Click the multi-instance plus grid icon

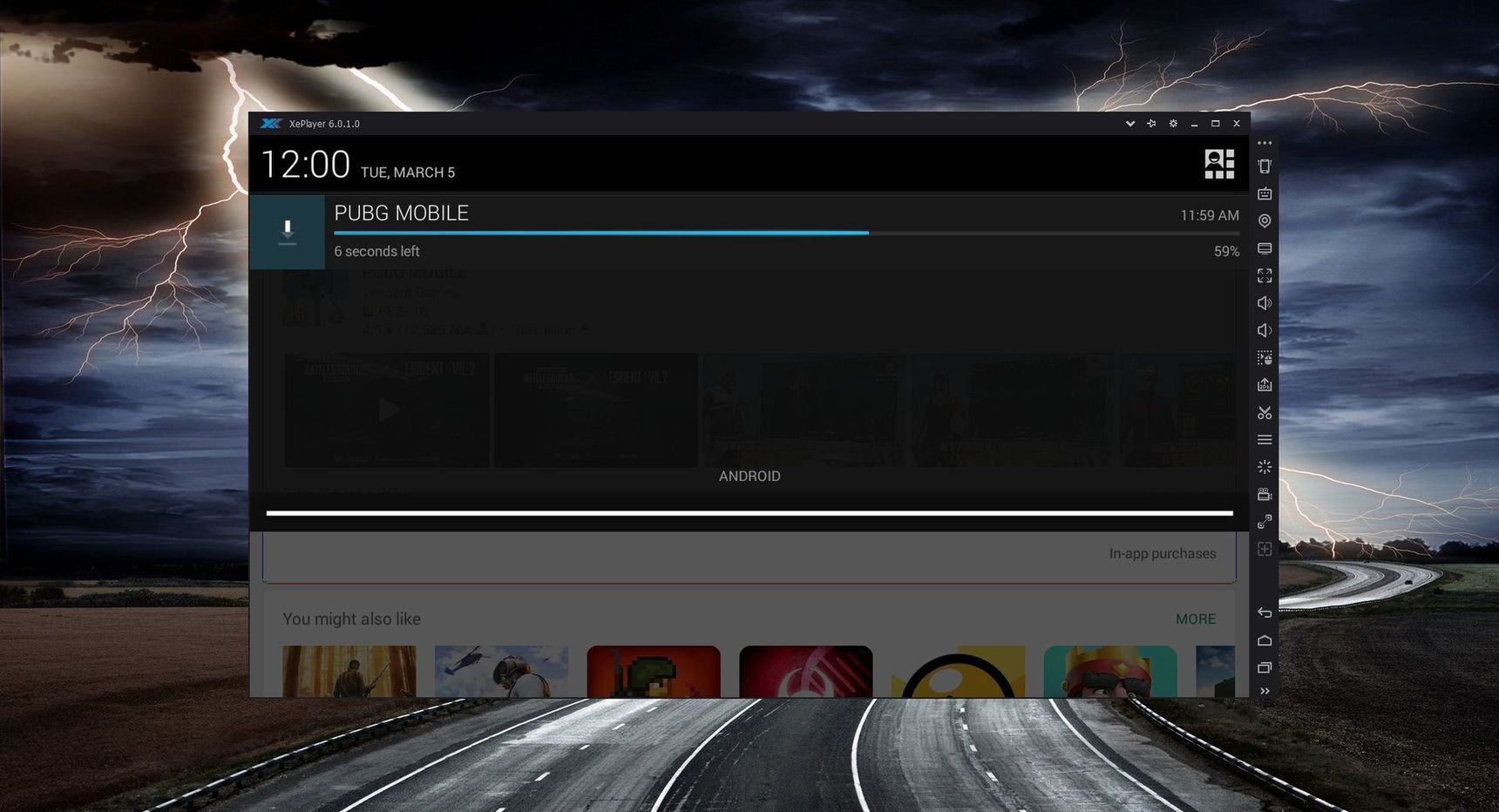pos(1265,549)
